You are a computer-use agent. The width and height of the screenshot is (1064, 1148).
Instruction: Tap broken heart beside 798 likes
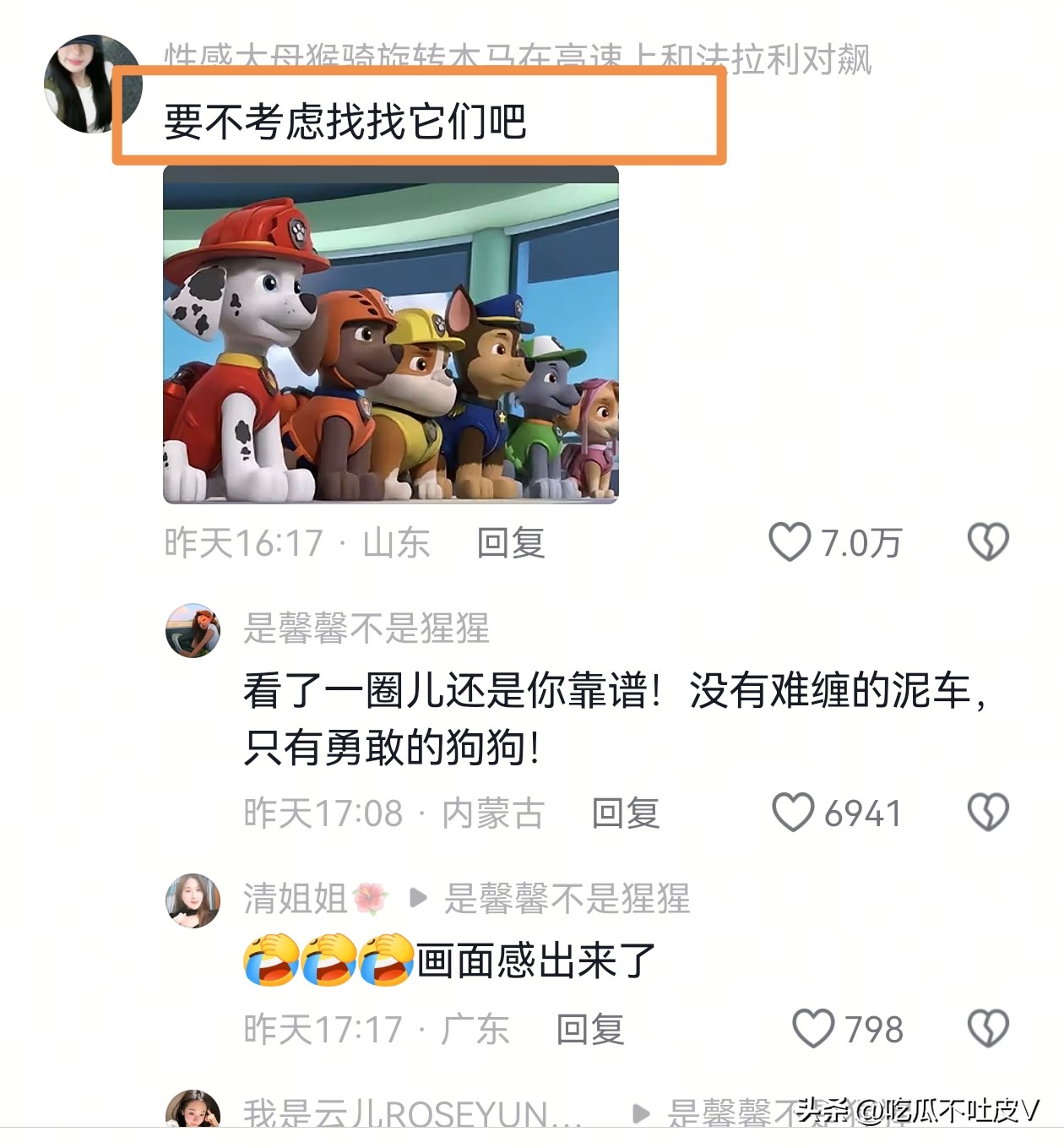tap(988, 1028)
